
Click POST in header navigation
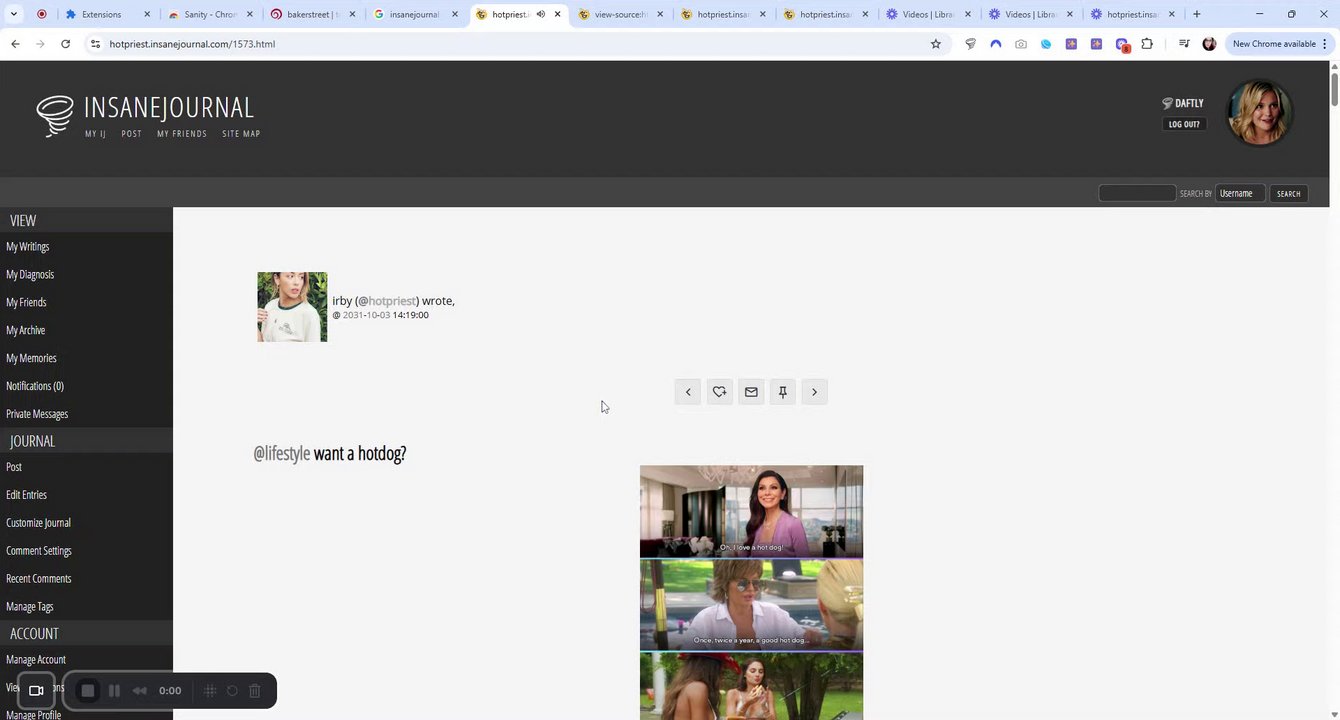point(131,134)
